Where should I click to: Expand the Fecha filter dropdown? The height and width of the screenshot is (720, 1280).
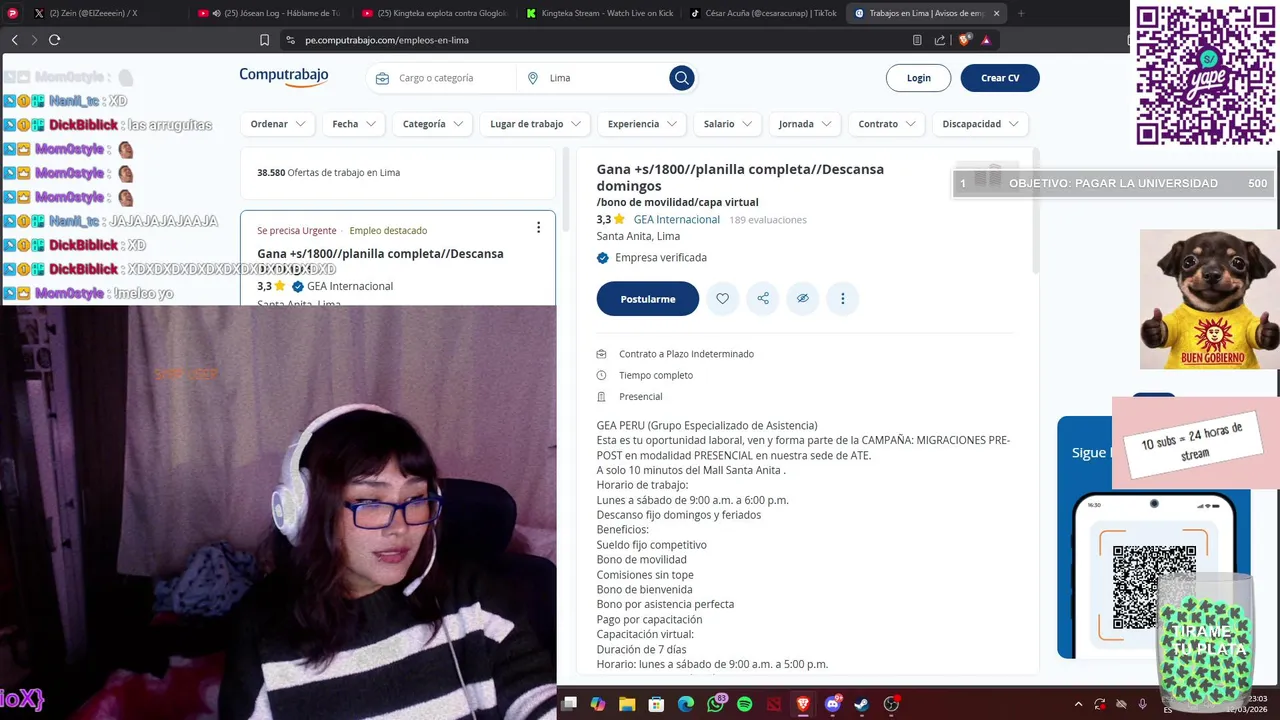[354, 124]
